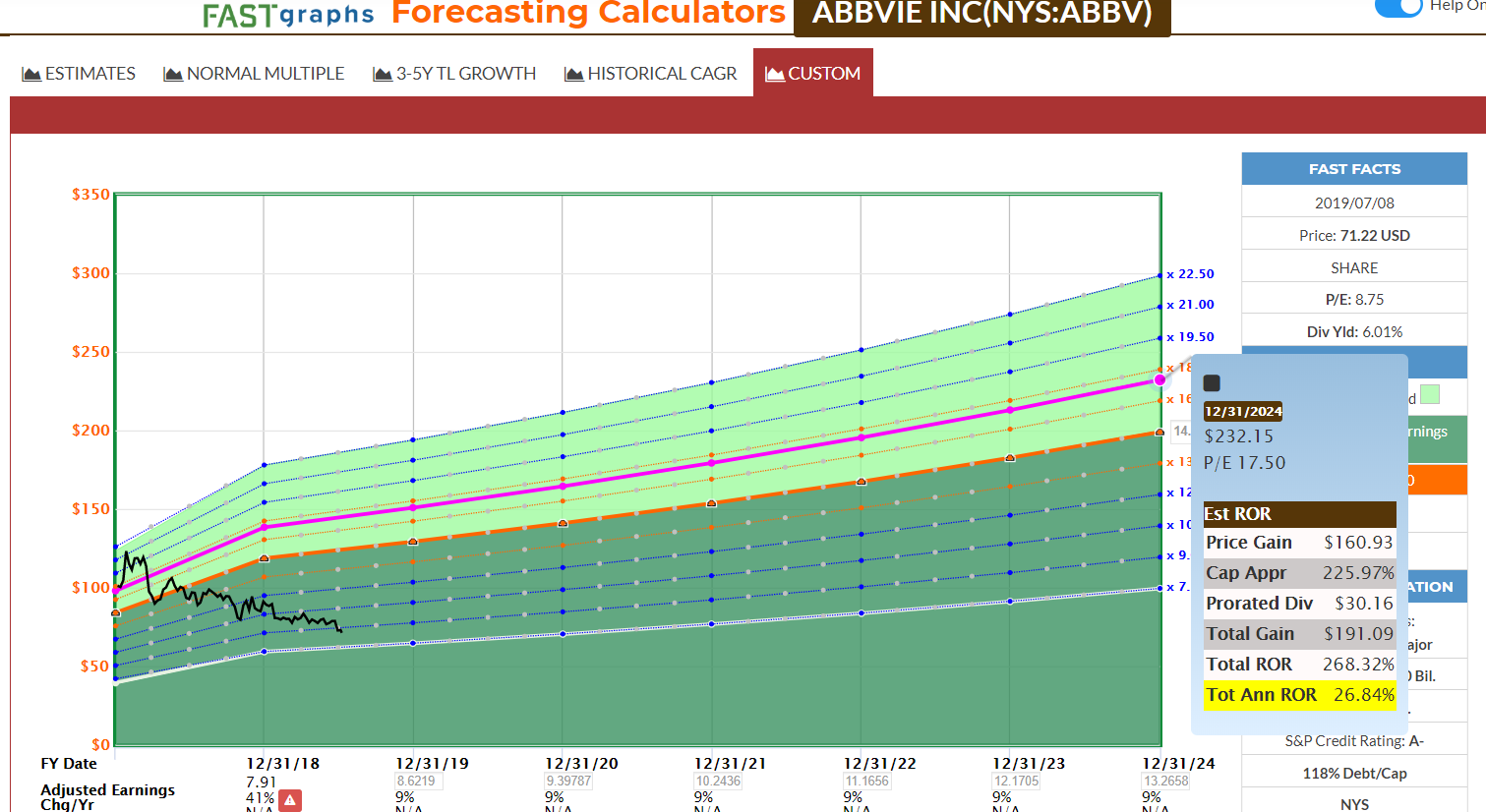The height and width of the screenshot is (812, 1486).
Task: Click the Prorated Div $30.16 row
Action: 1300,604
